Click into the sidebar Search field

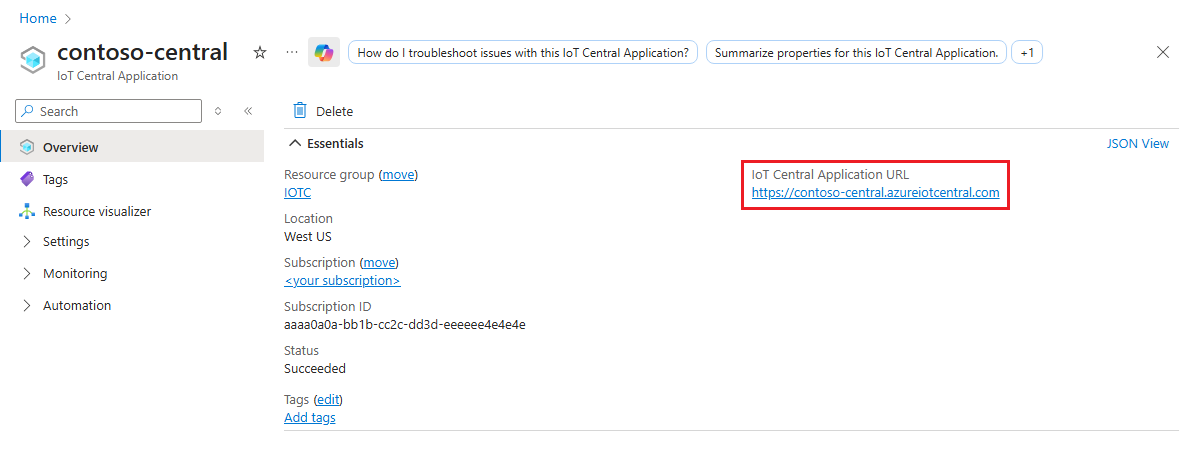(115, 111)
